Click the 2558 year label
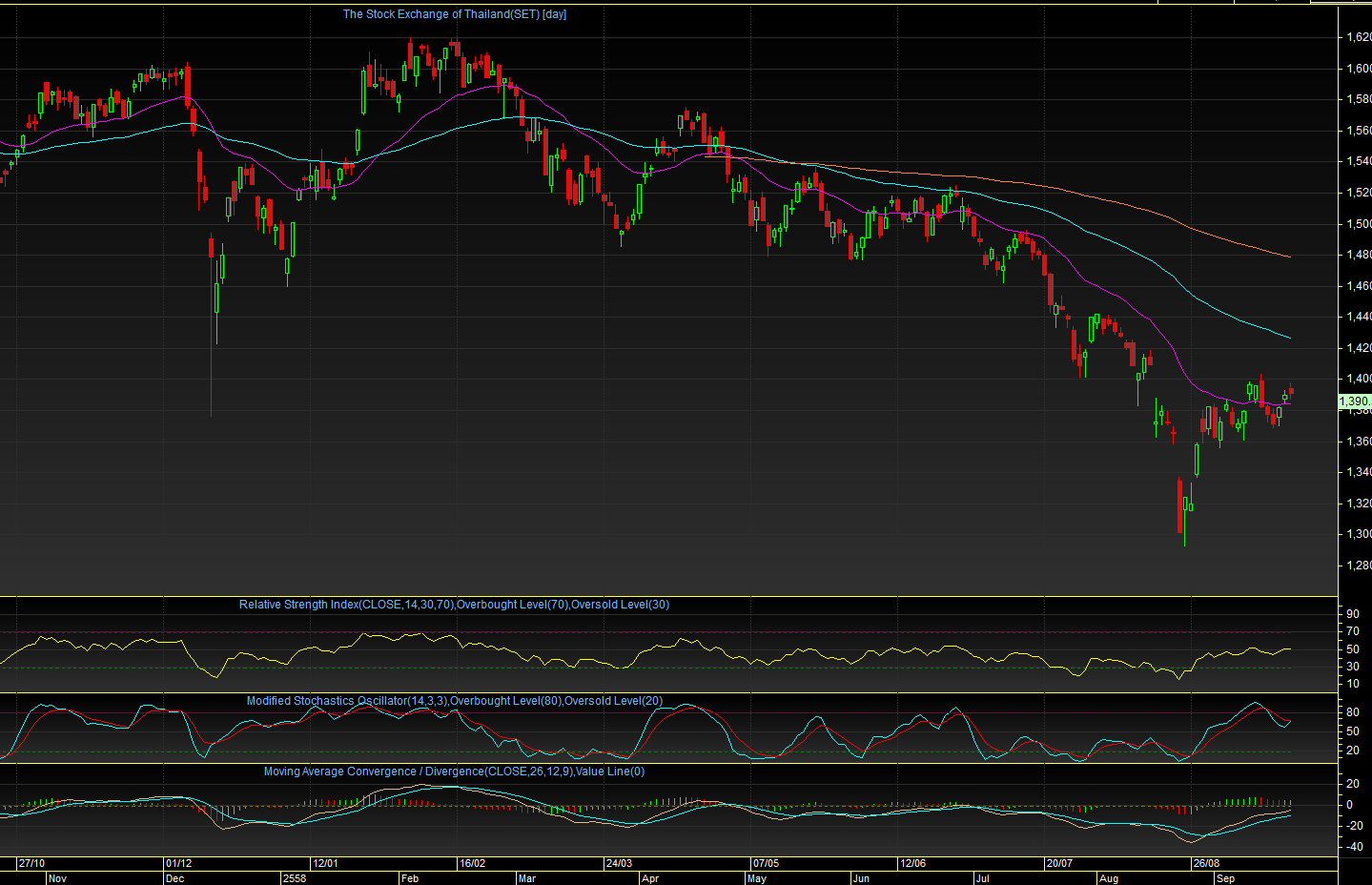1372x885 pixels. 295,878
